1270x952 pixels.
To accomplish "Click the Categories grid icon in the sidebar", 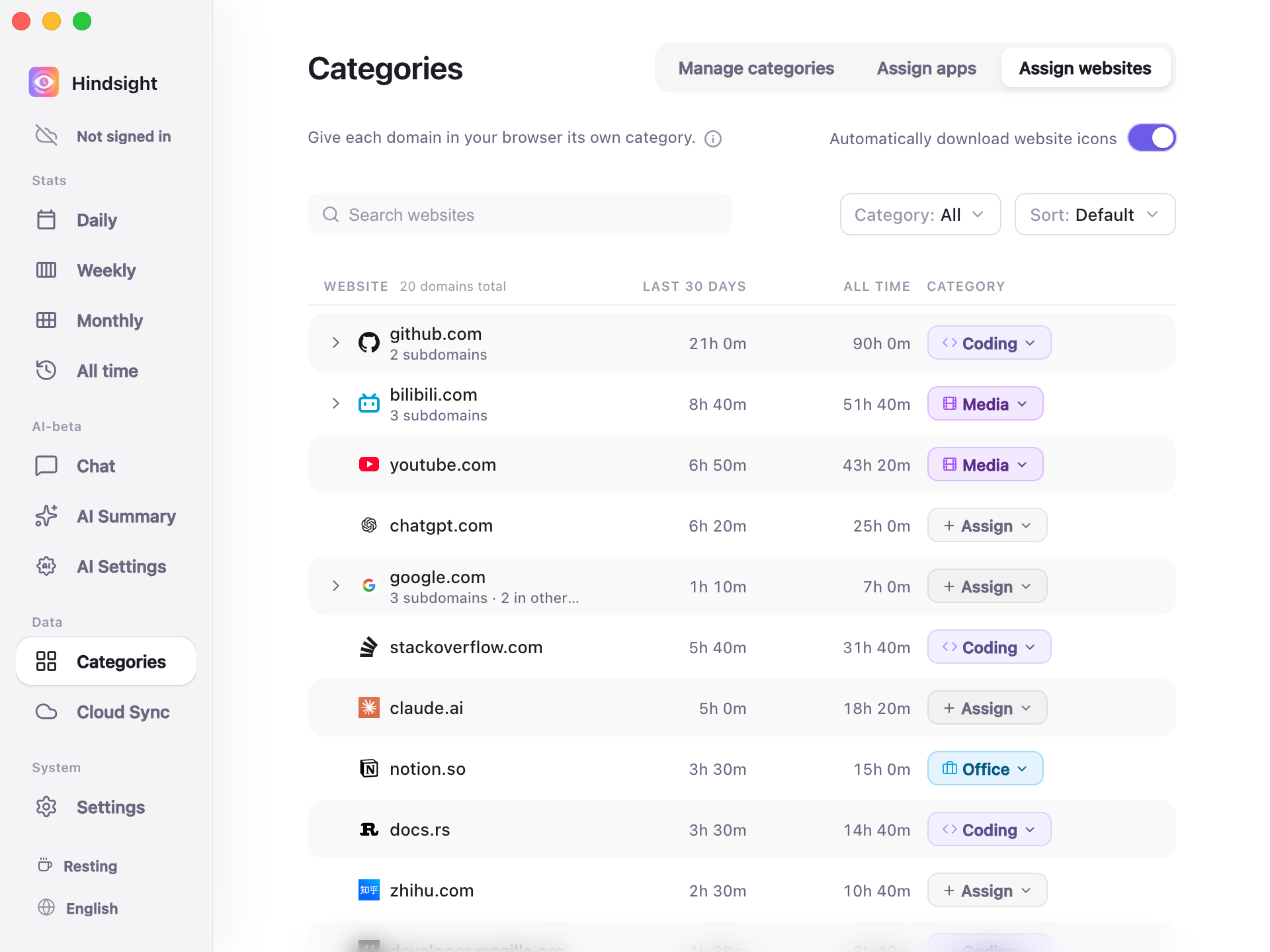I will coord(46,661).
